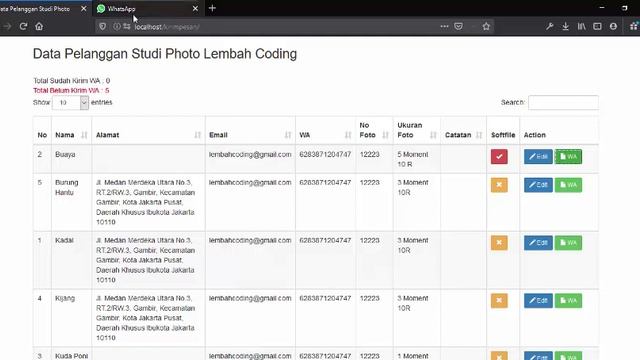Screen dimensions: 640x360
Task: Toggle the orange softfile X for Burung Hantu
Action: point(499,185)
